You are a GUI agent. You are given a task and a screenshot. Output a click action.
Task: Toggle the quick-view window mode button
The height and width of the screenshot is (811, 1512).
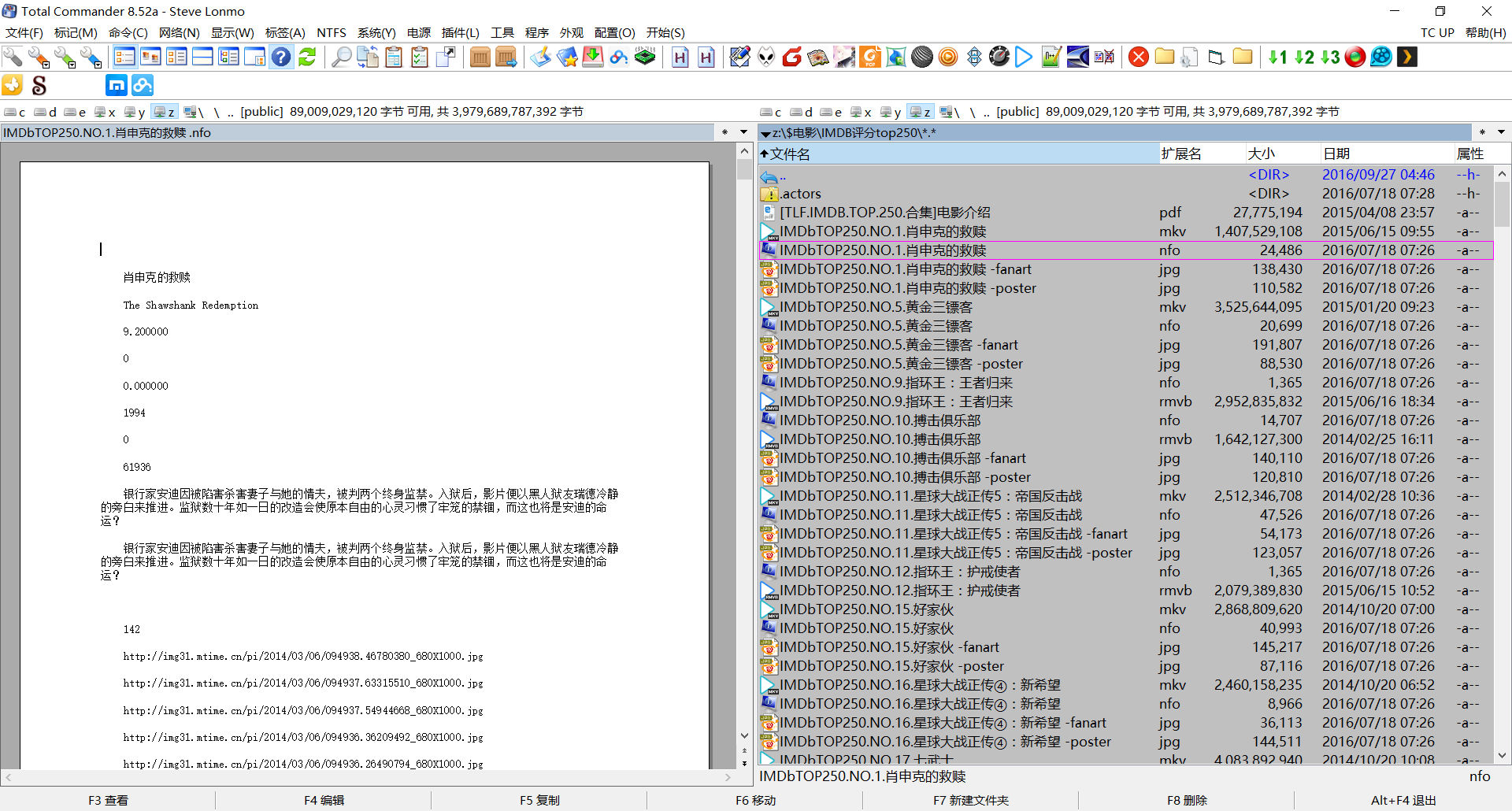tap(254, 57)
